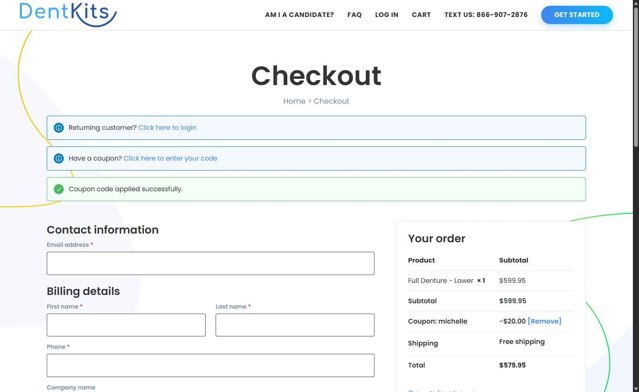This screenshot has height=392, width=639.
Task: Click the green checkmark success icon
Action: click(59, 189)
